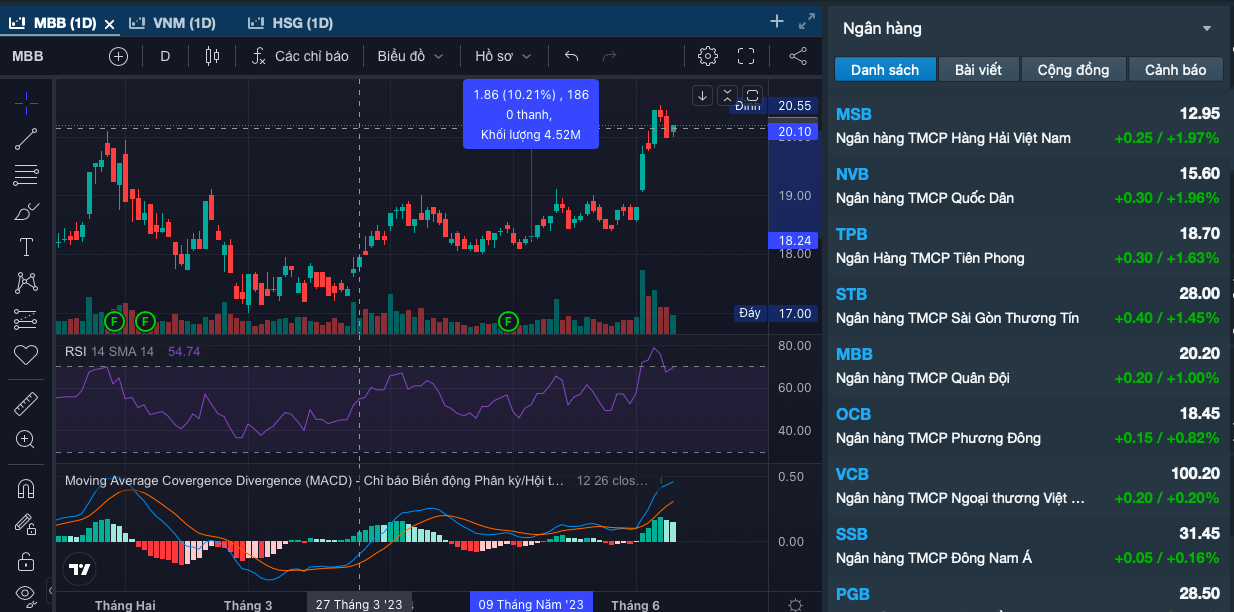Click the rounded-frame button beside the price scale
The image size is (1234, 612).
[x=753, y=96]
